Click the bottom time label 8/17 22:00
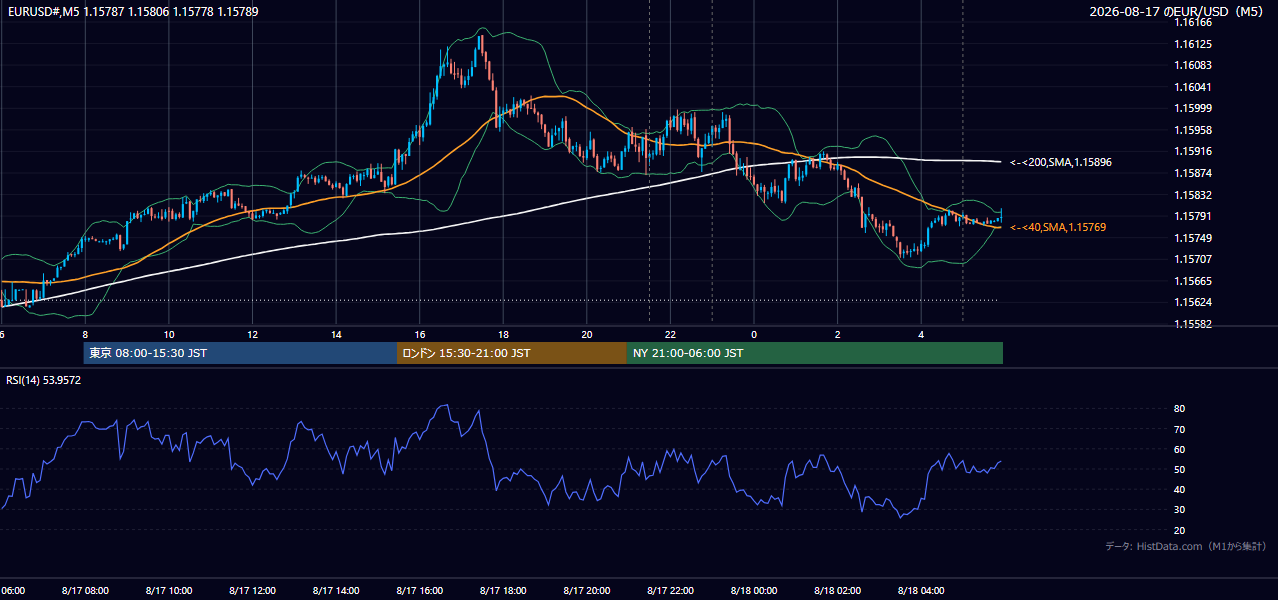This screenshot has width=1278, height=600. click(670, 591)
